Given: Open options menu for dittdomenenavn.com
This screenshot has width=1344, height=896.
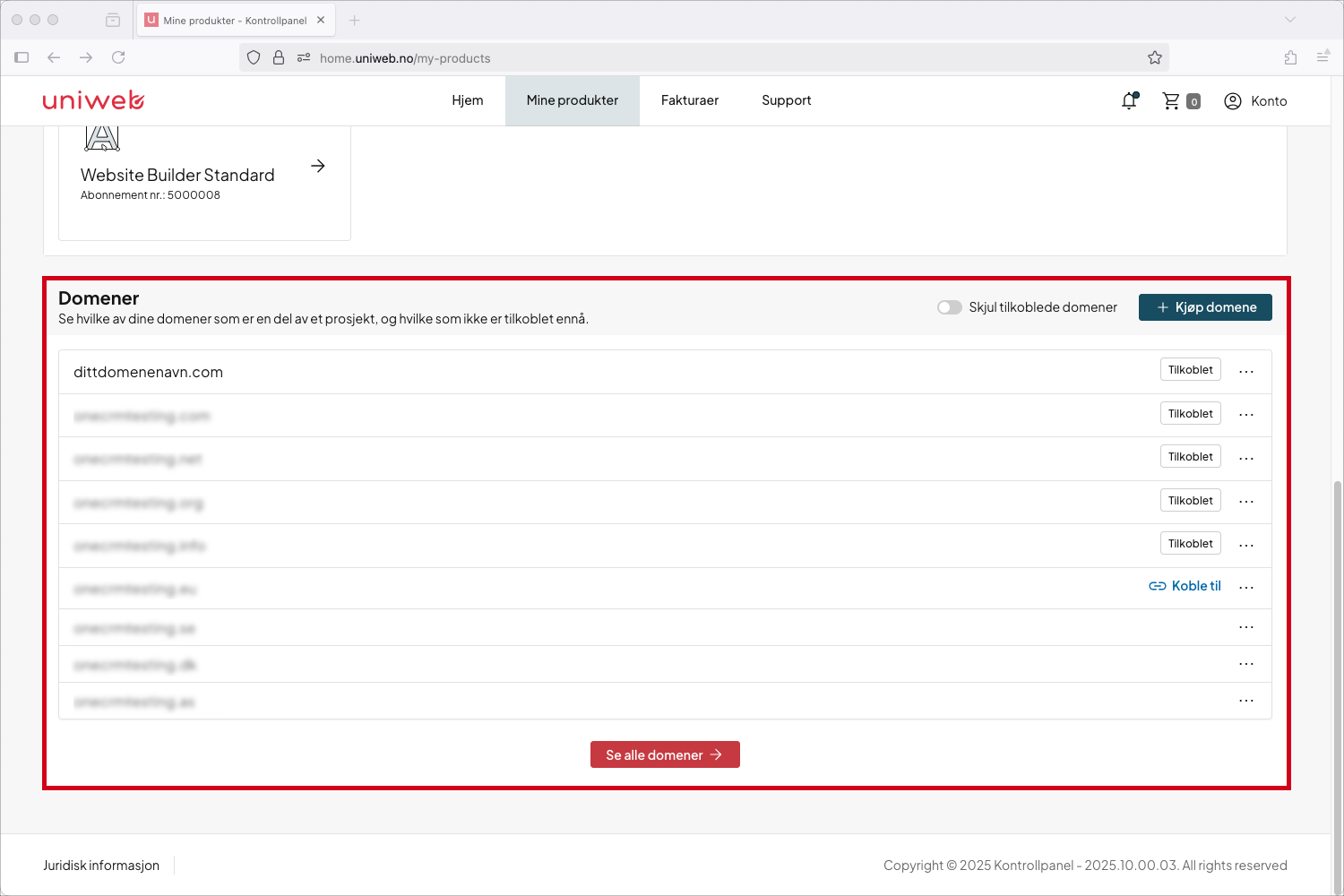Looking at the screenshot, I should pos(1246,371).
